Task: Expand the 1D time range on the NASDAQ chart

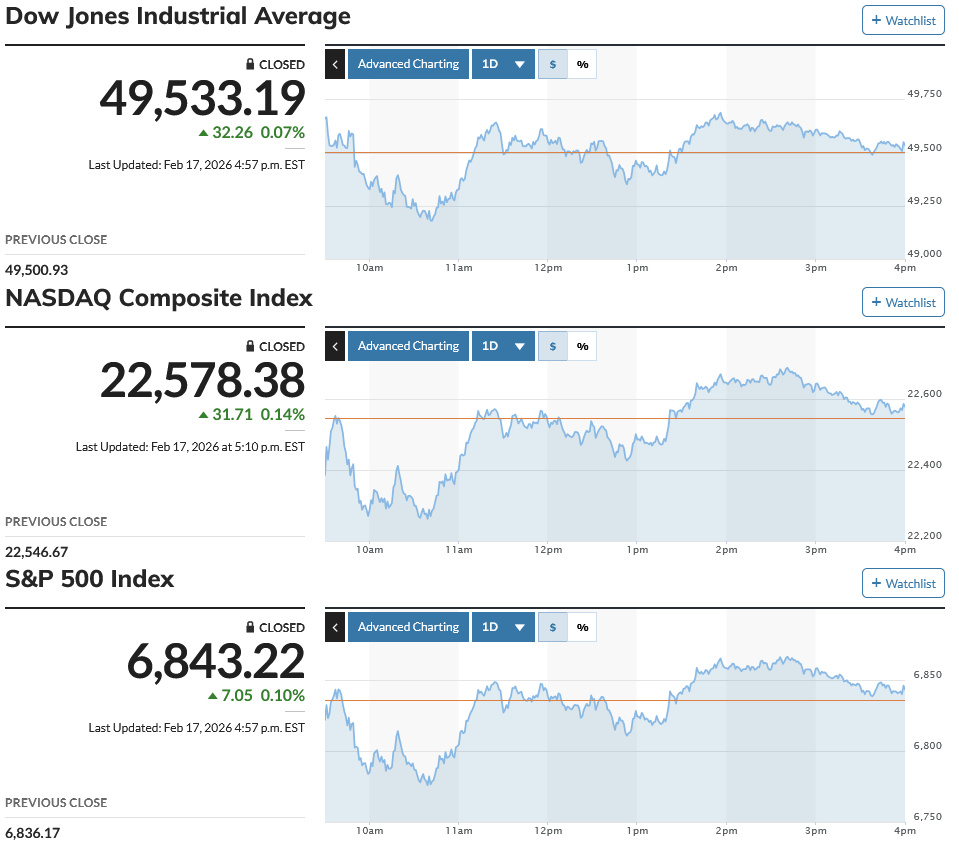Action: coord(503,346)
